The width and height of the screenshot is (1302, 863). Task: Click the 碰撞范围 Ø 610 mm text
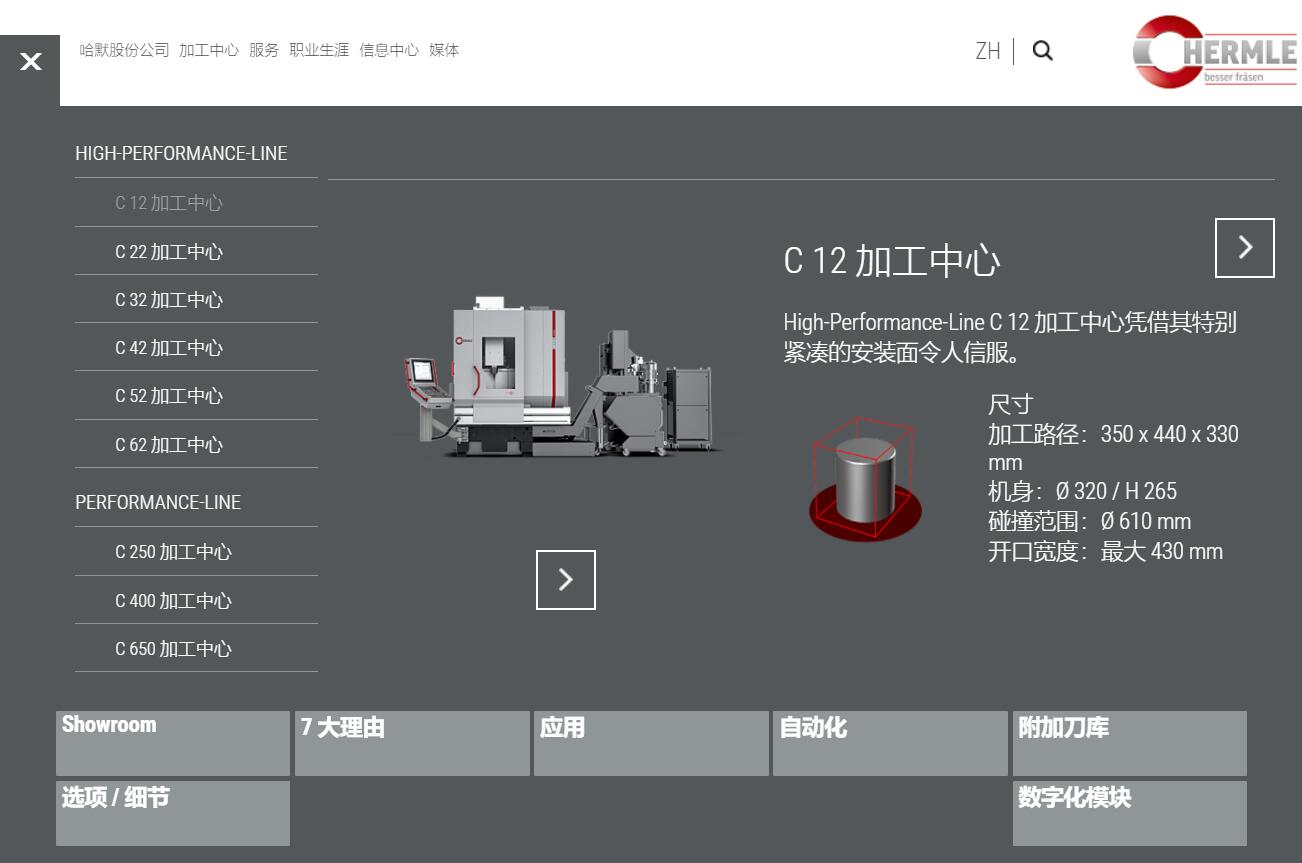pyautogui.click(x=1089, y=521)
